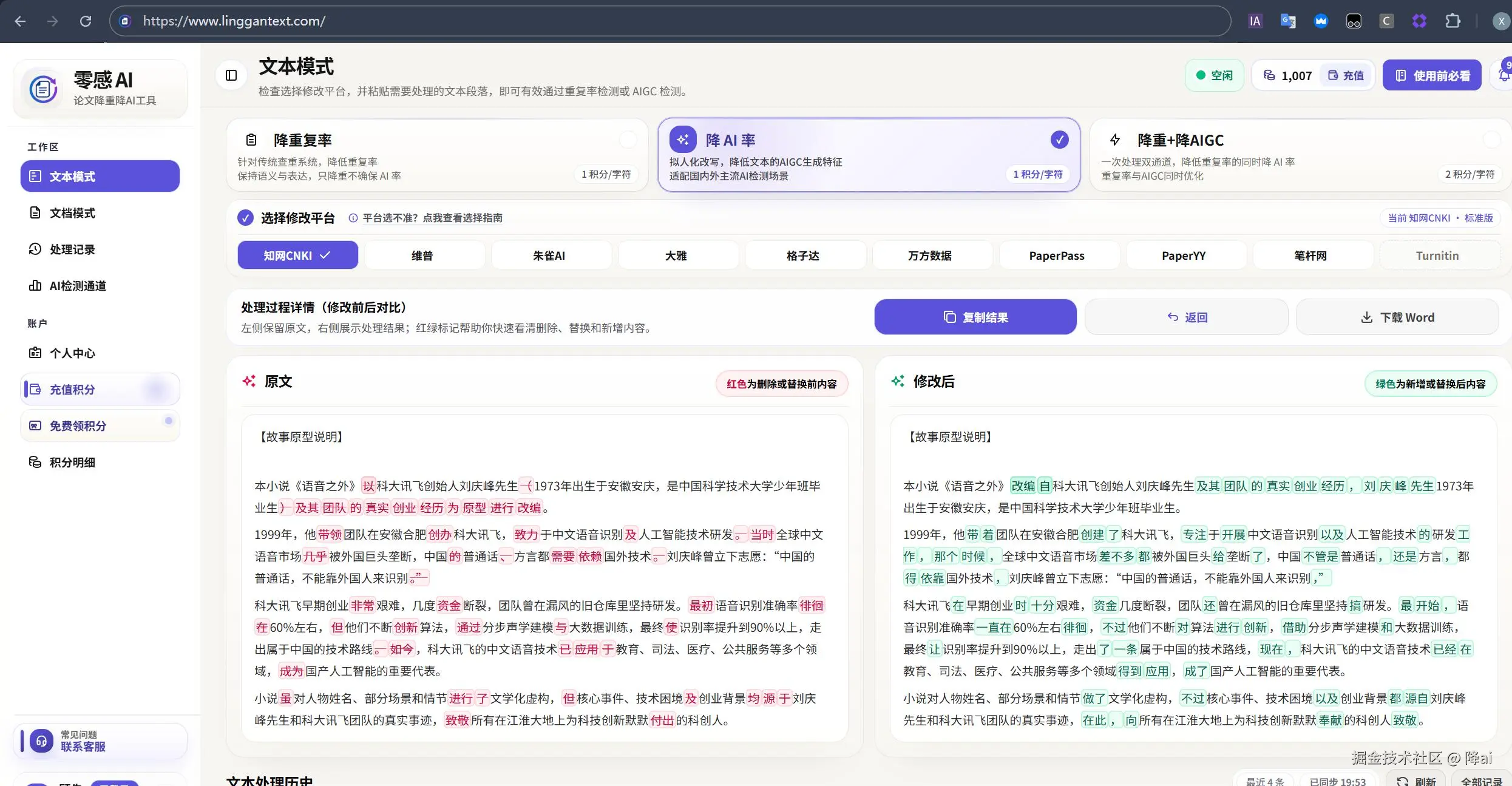This screenshot has width=1512, height=786.
Task: Toggle the sidebar collapse panel icon
Action: coord(231,75)
